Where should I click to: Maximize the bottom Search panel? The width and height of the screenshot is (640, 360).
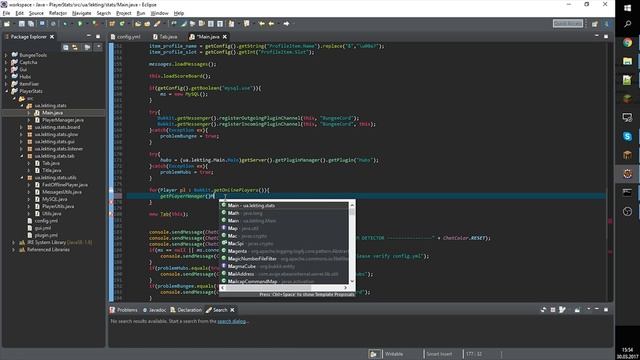click(x=606, y=310)
